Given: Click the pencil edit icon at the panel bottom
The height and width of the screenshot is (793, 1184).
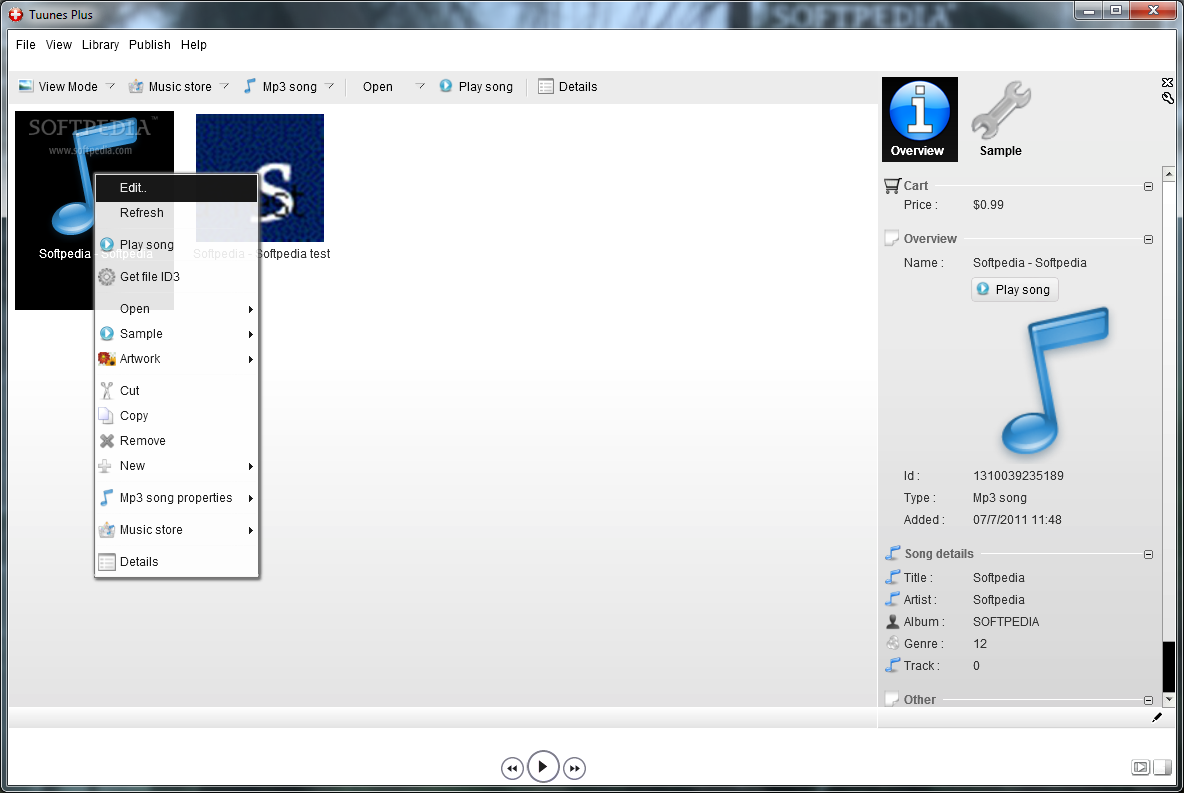Looking at the screenshot, I should tap(1157, 717).
